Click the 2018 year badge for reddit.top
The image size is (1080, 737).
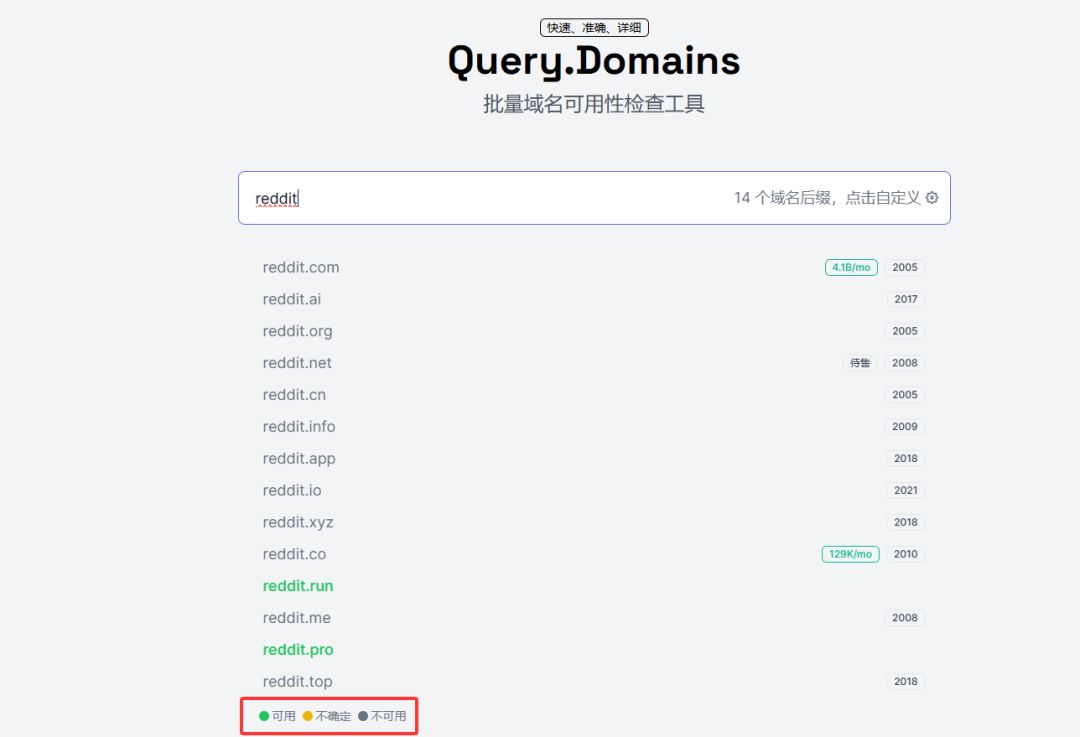point(906,681)
